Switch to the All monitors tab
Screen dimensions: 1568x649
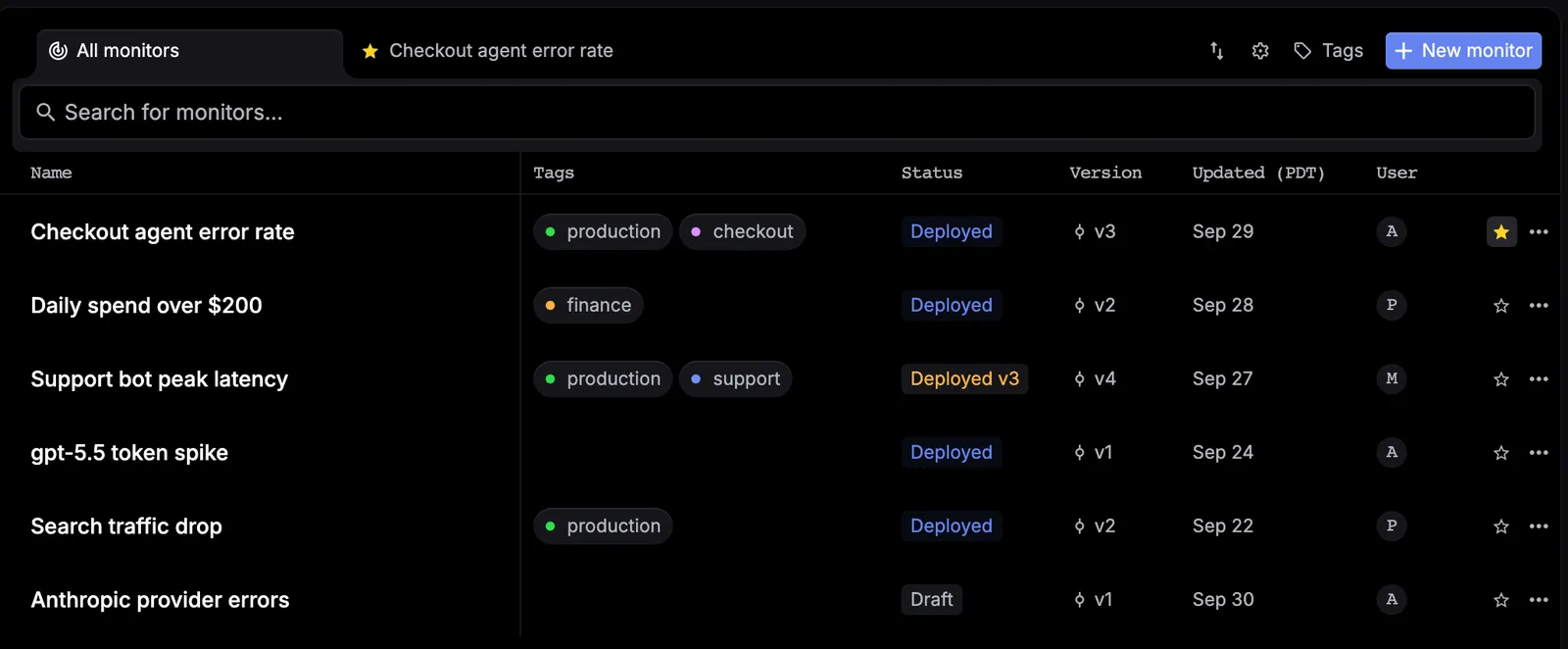tap(190, 51)
